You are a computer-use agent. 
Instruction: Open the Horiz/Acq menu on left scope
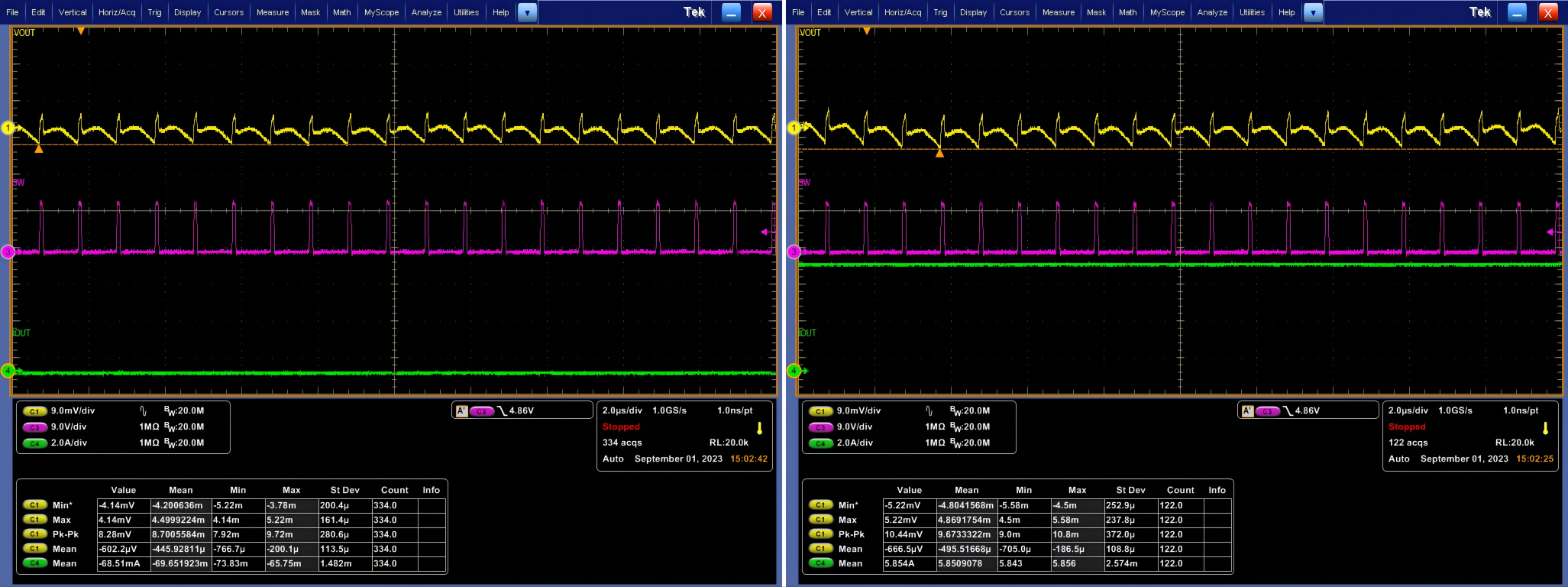tap(117, 12)
